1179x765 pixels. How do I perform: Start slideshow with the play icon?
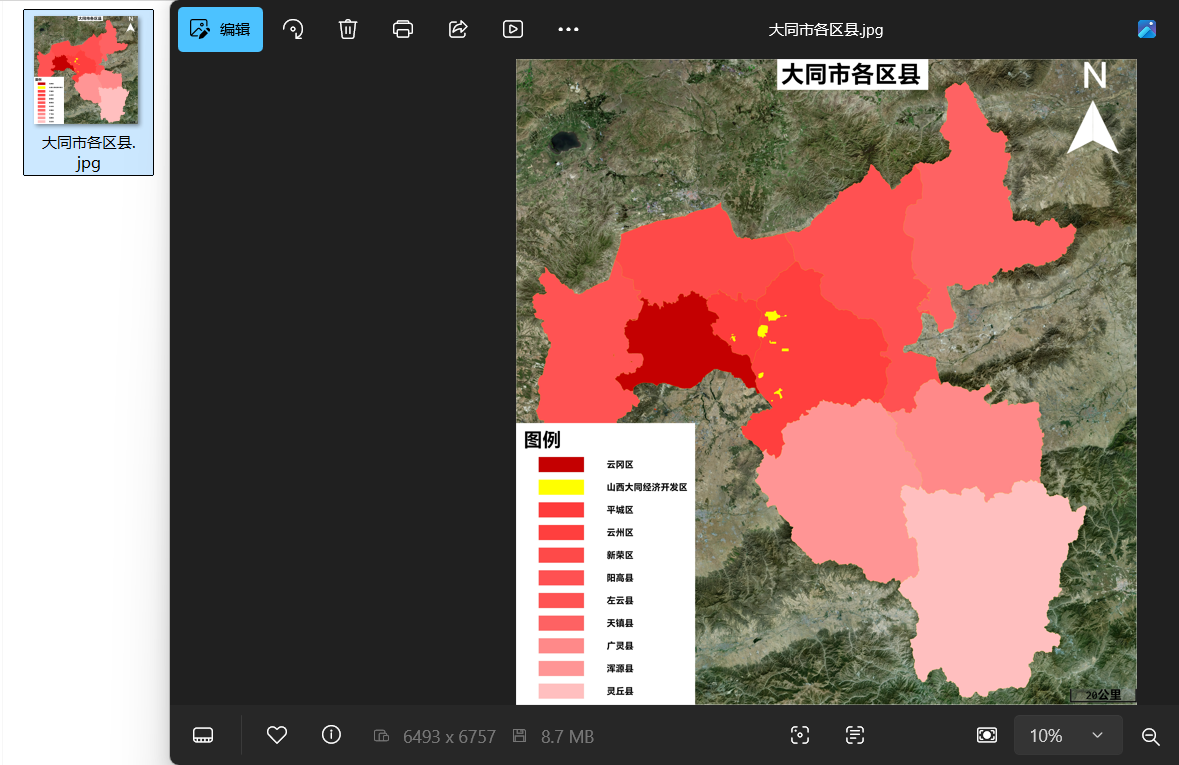click(513, 29)
